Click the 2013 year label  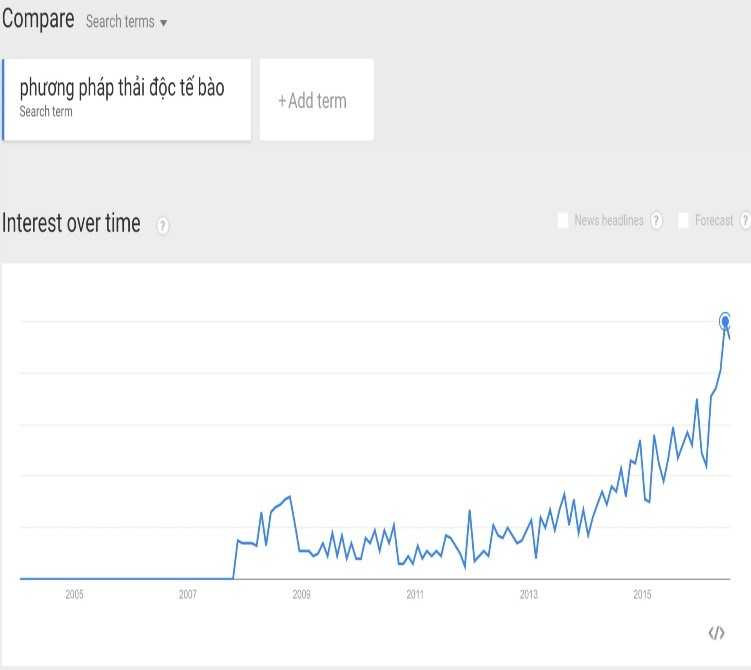click(x=528, y=595)
